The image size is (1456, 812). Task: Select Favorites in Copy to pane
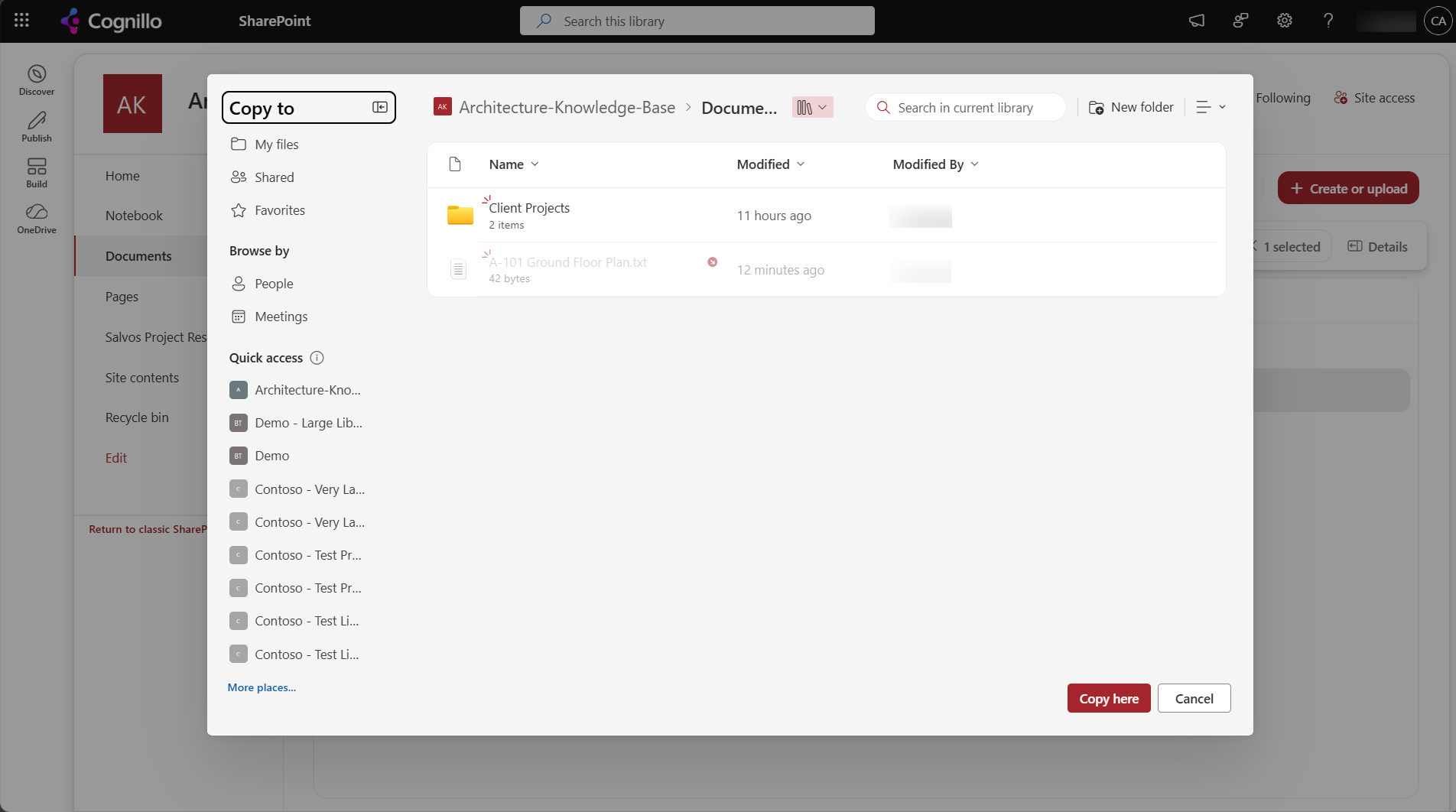[268, 210]
